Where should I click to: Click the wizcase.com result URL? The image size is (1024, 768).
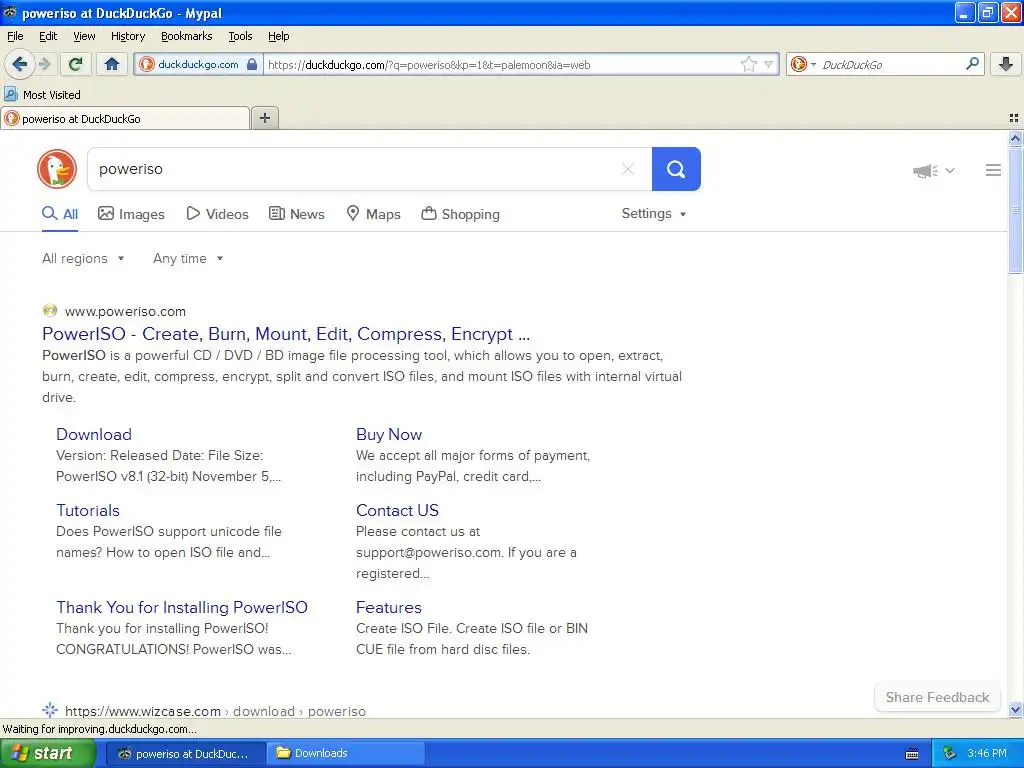(215, 711)
